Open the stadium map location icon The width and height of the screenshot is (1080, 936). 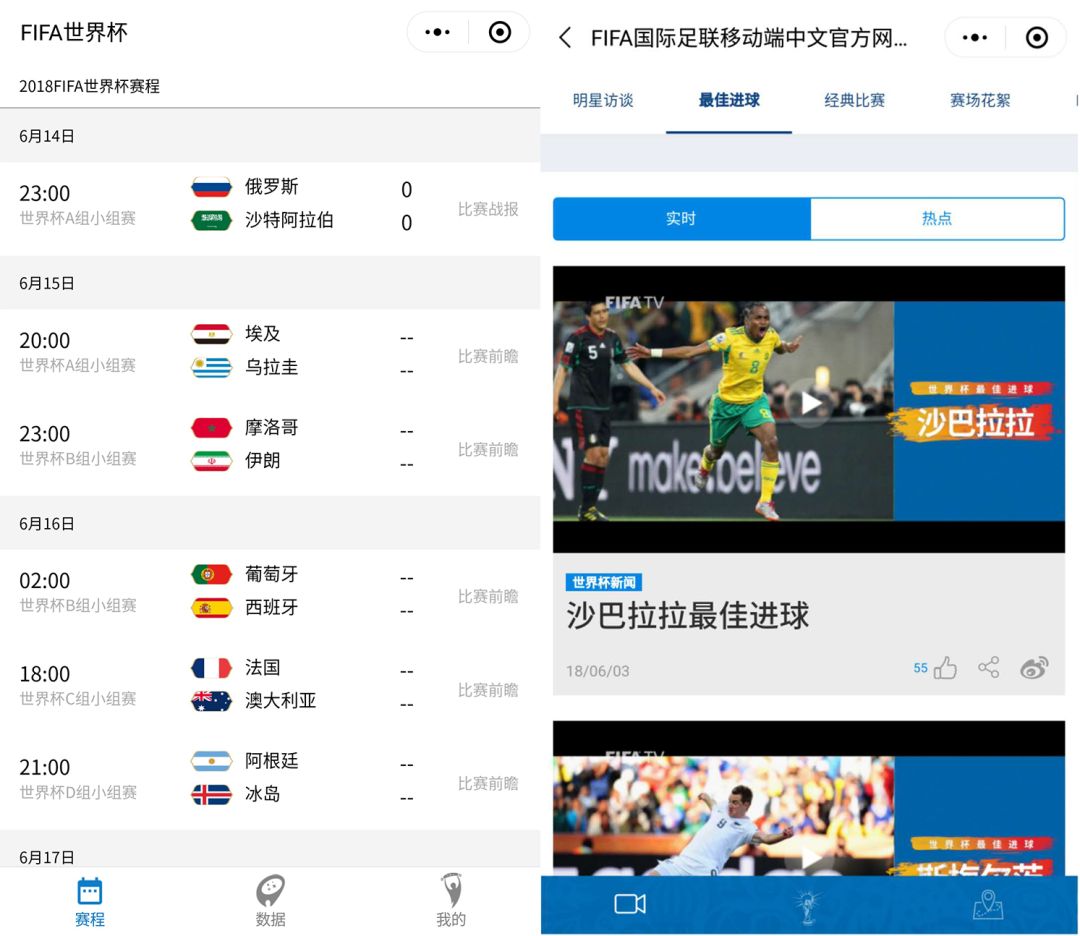[987, 903]
